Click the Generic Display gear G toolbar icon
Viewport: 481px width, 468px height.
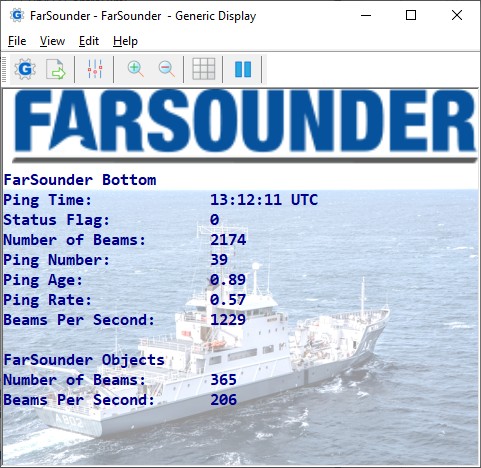25,69
